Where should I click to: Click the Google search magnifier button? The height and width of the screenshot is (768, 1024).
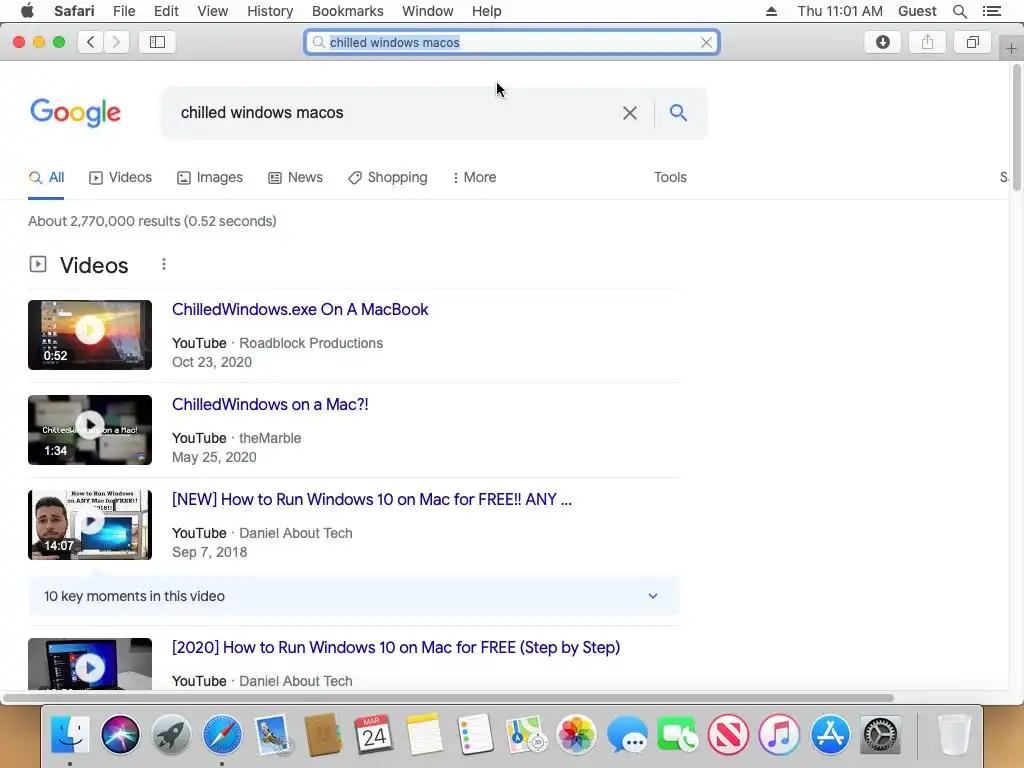679,113
